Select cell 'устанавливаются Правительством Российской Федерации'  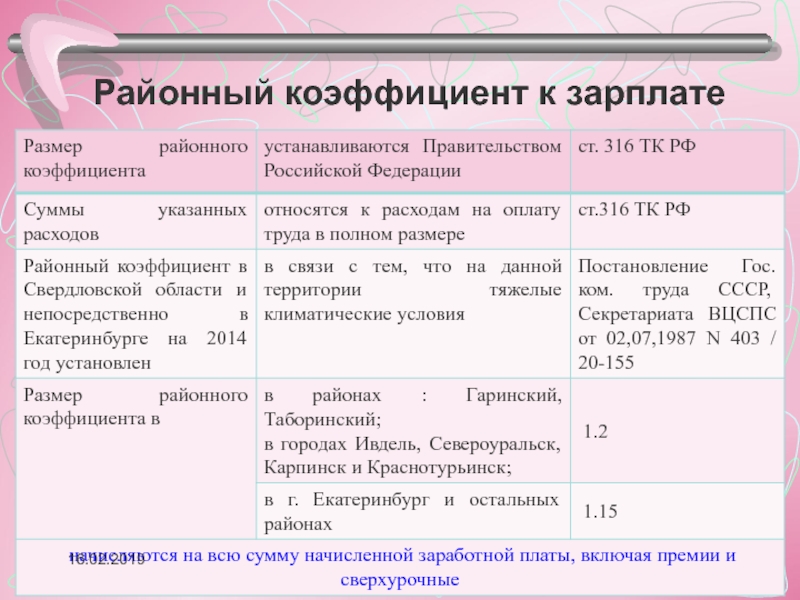tap(413, 161)
